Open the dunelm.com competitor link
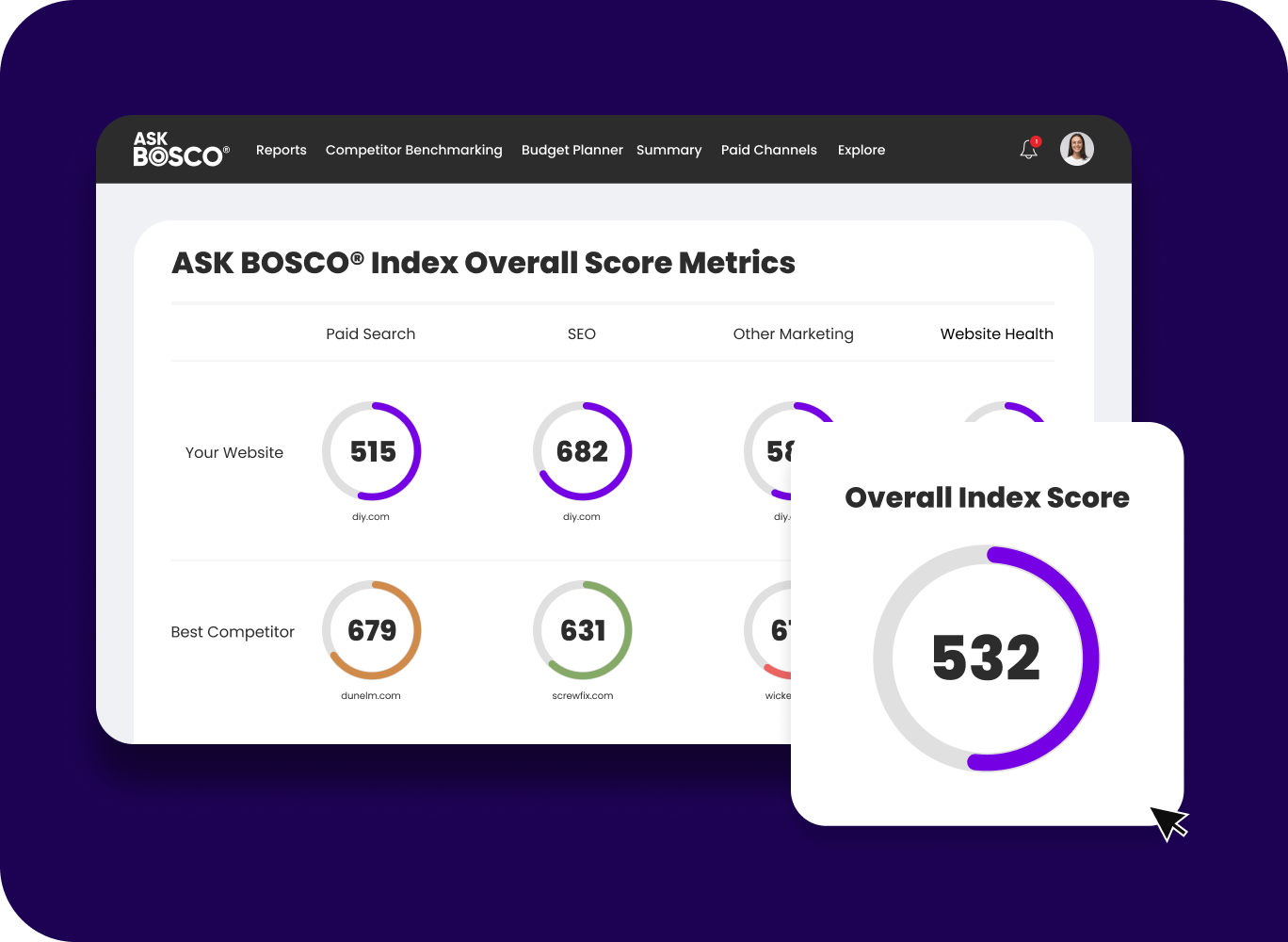 tap(370, 696)
